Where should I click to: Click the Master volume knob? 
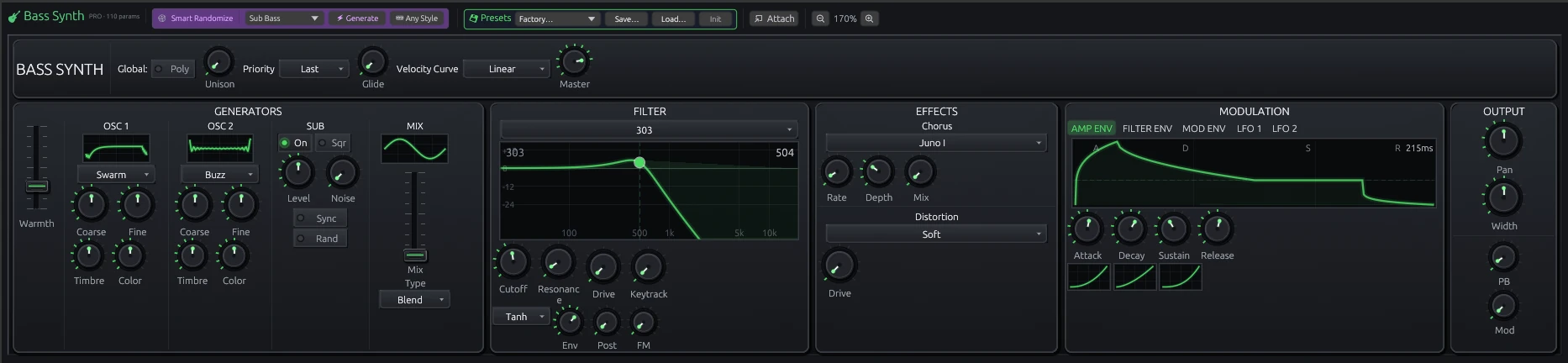(574, 61)
